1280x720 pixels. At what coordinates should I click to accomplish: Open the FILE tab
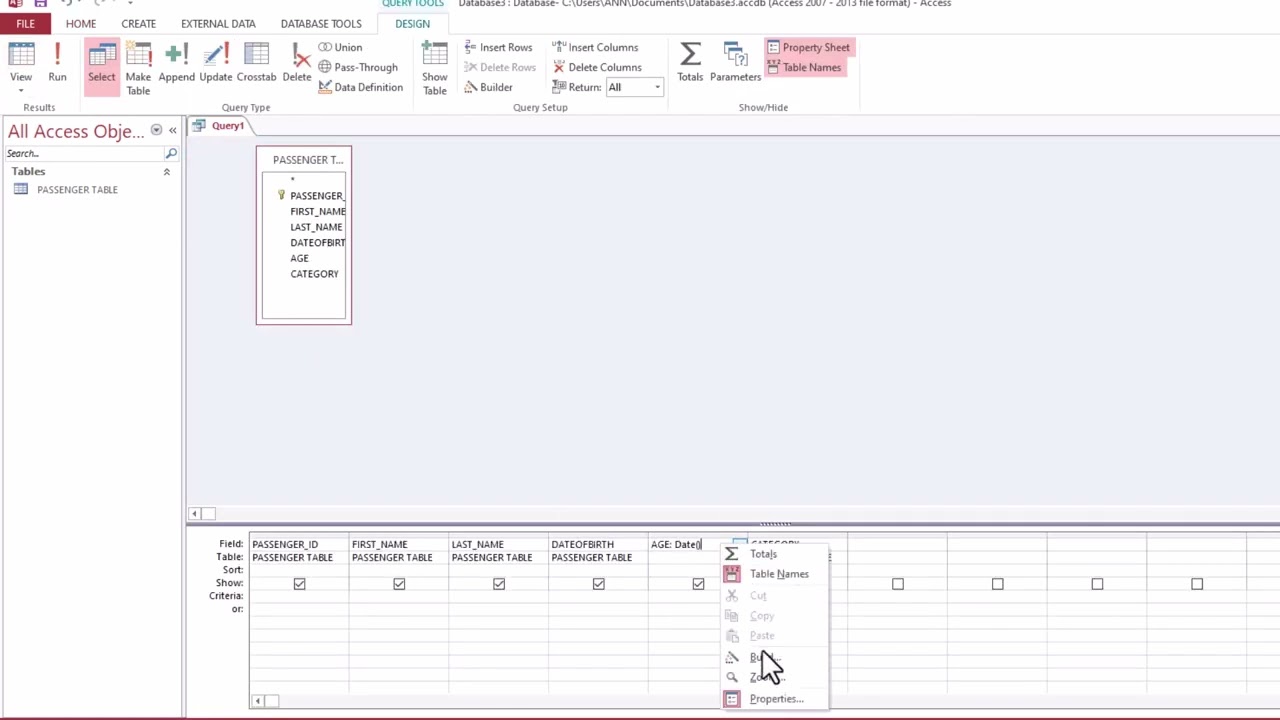pos(25,23)
